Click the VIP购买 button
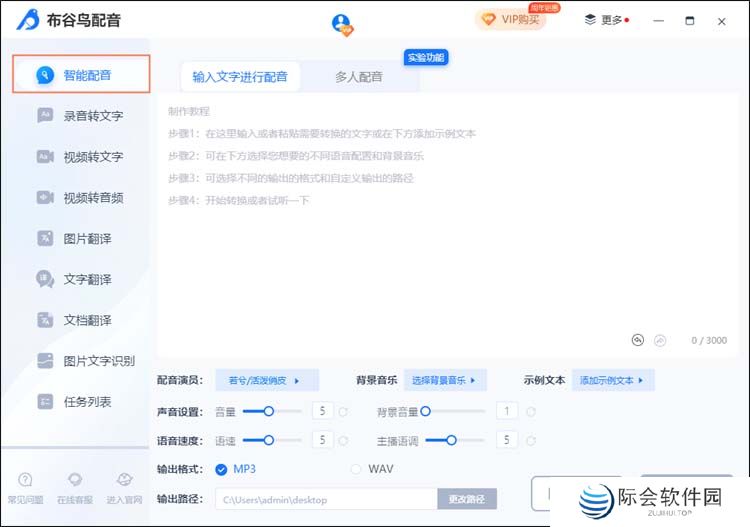The height and width of the screenshot is (527, 750). point(510,19)
